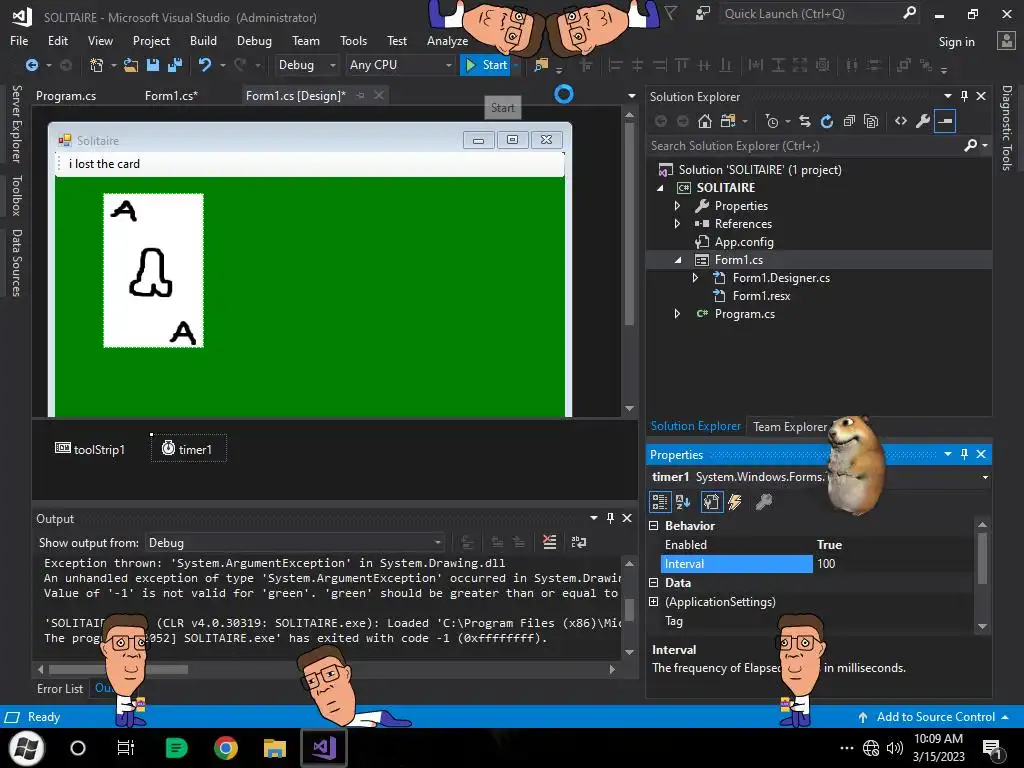Screen dimensions: 1024x768
Task: Click the View Code icon in Solution Explorer
Action: [901, 121]
